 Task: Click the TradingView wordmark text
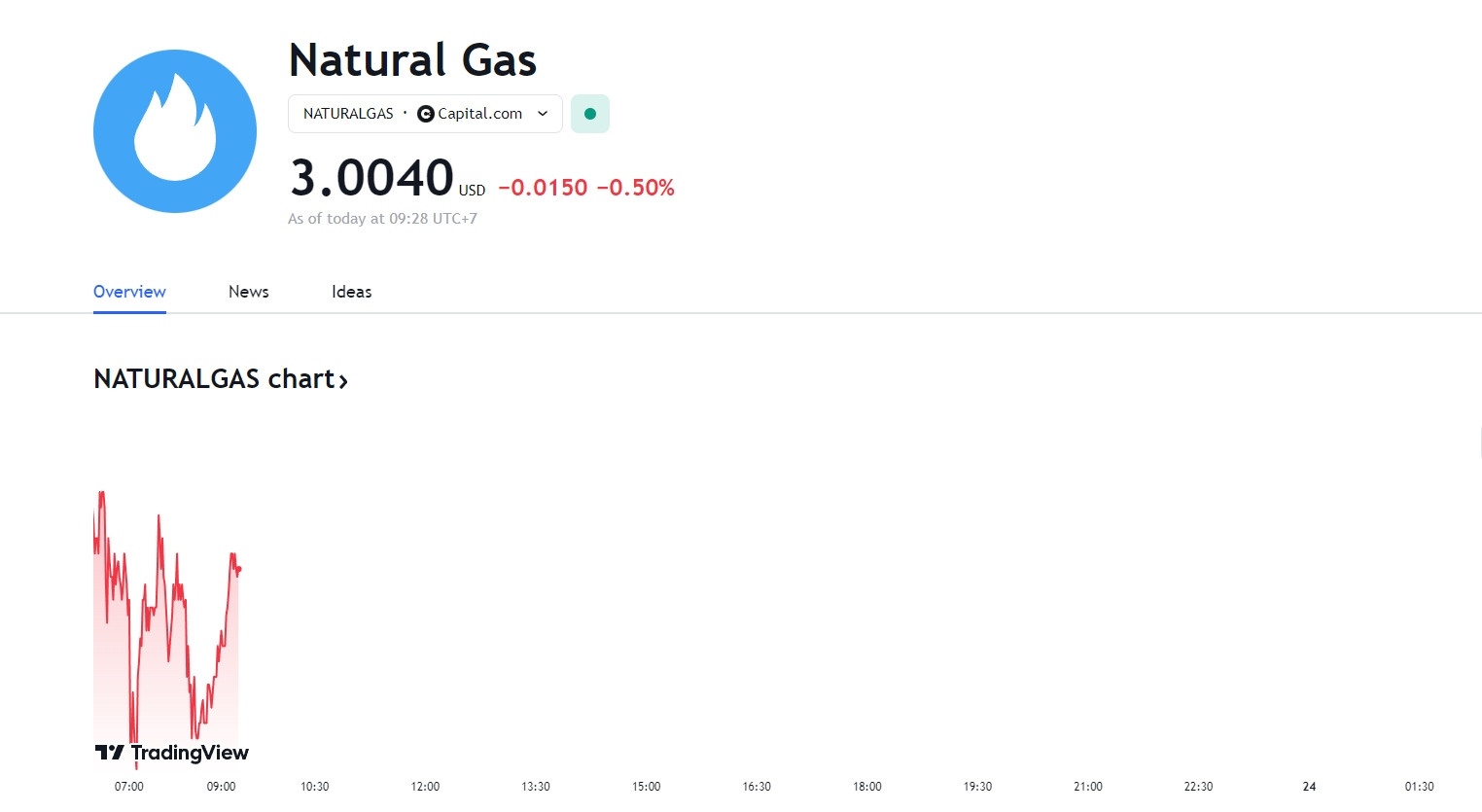point(190,753)
